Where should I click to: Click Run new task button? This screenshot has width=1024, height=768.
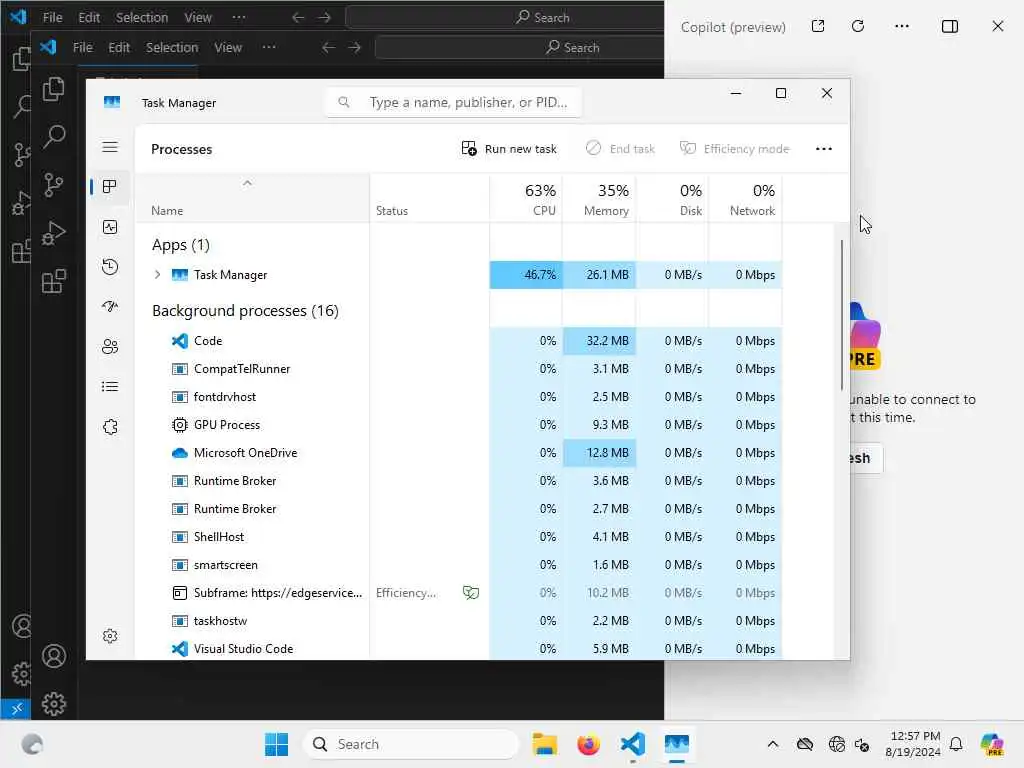click(x=509, y=149)
